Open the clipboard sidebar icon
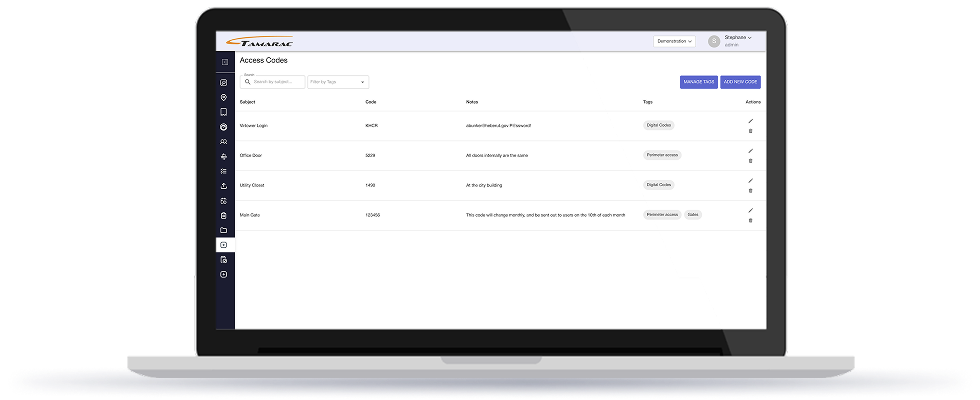 pos(224,216)
